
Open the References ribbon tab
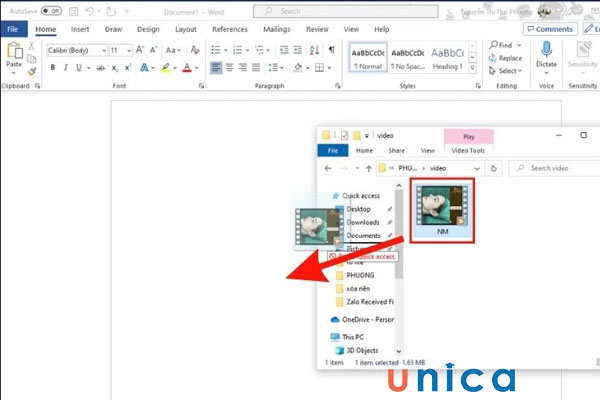coord(230,29)
